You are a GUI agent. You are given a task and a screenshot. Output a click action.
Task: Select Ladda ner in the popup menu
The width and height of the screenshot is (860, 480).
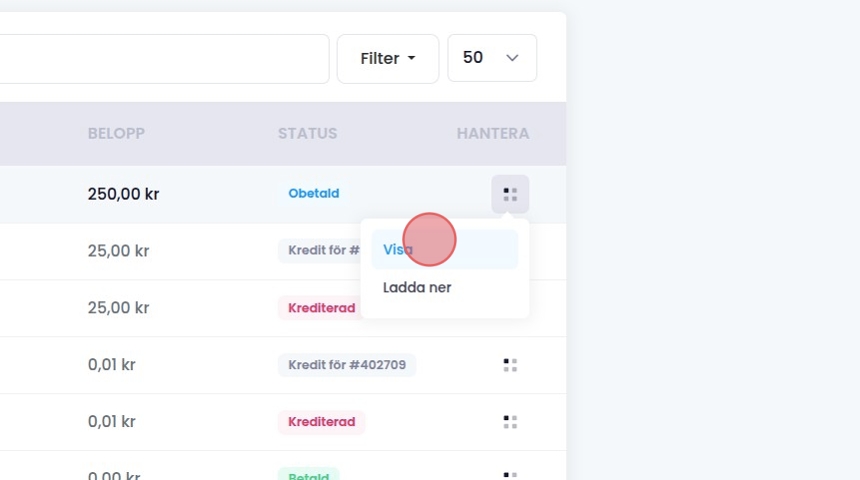(x=417, y=287)
